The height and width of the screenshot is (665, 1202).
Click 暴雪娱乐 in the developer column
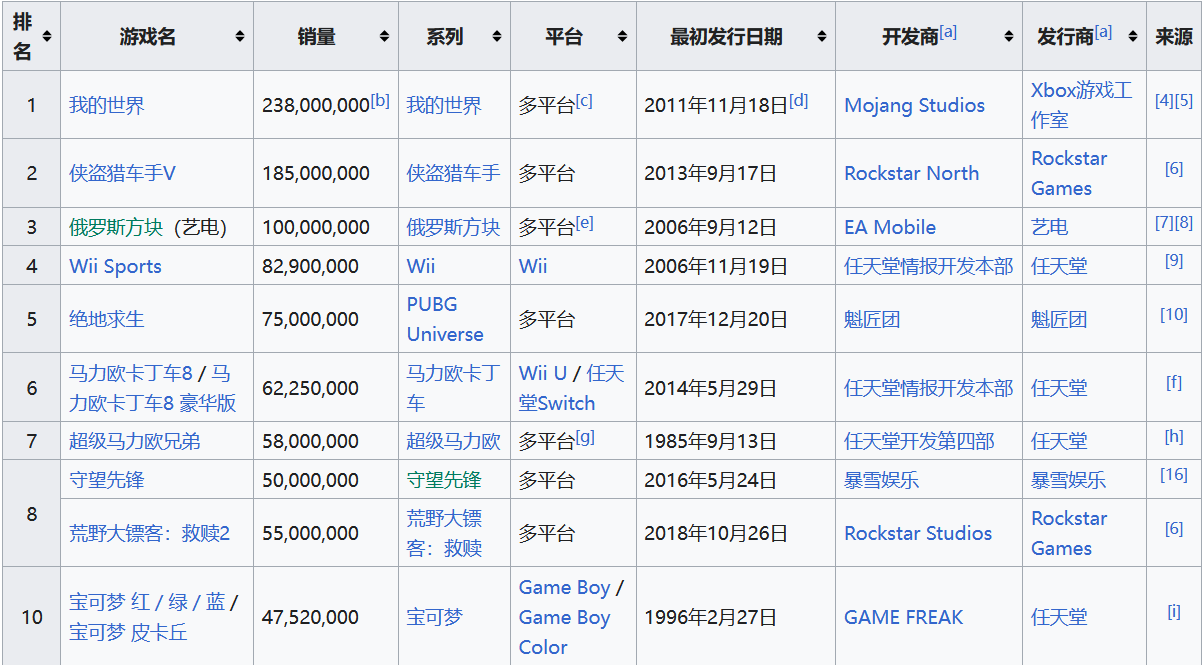point(882,480)
